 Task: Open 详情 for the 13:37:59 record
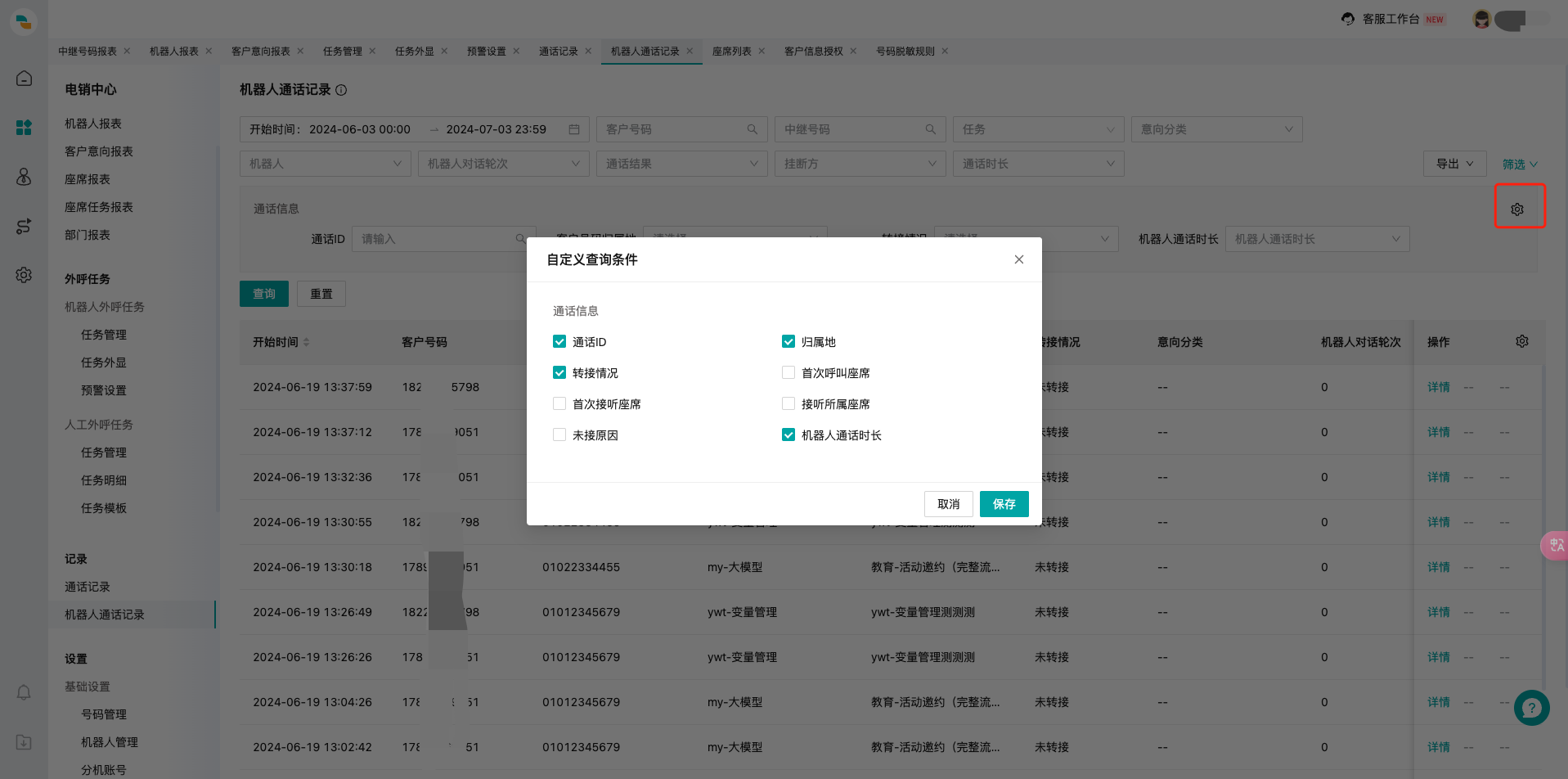coord(1439,387)
